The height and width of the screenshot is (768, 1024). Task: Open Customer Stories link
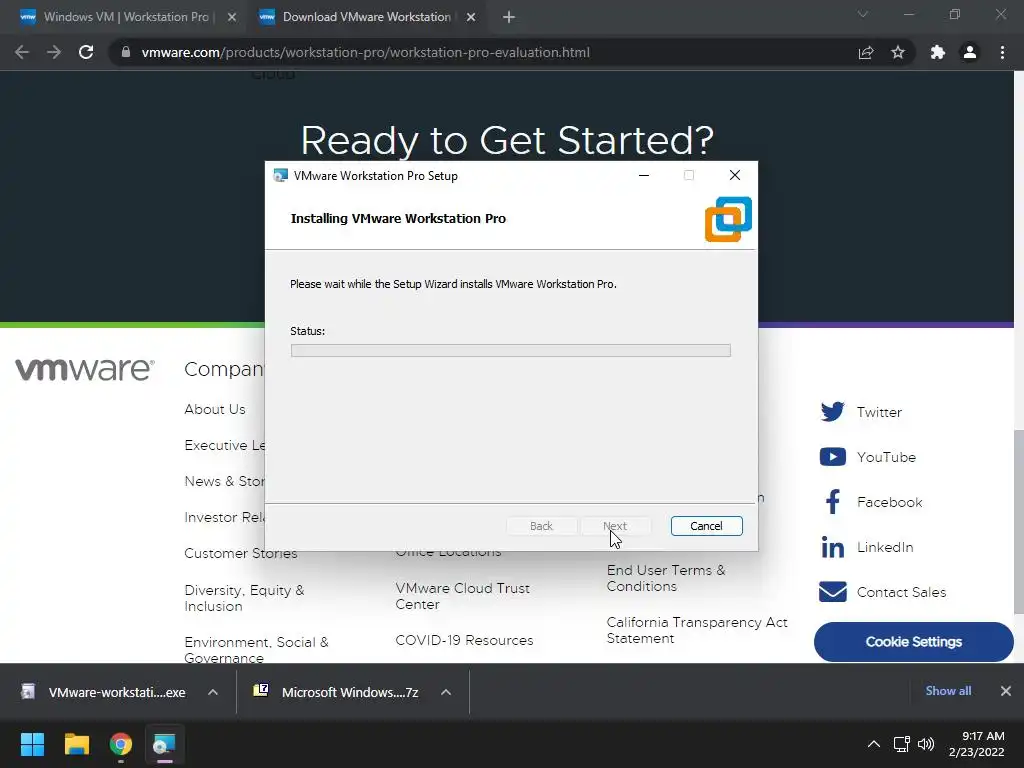pyautogui.click(x=240, y=553)
